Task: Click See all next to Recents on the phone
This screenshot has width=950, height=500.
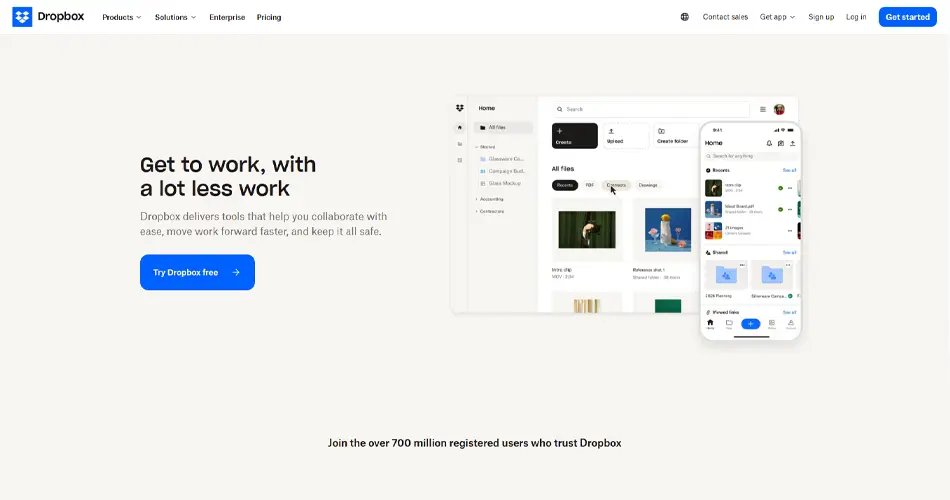Action: click(789, 170)
